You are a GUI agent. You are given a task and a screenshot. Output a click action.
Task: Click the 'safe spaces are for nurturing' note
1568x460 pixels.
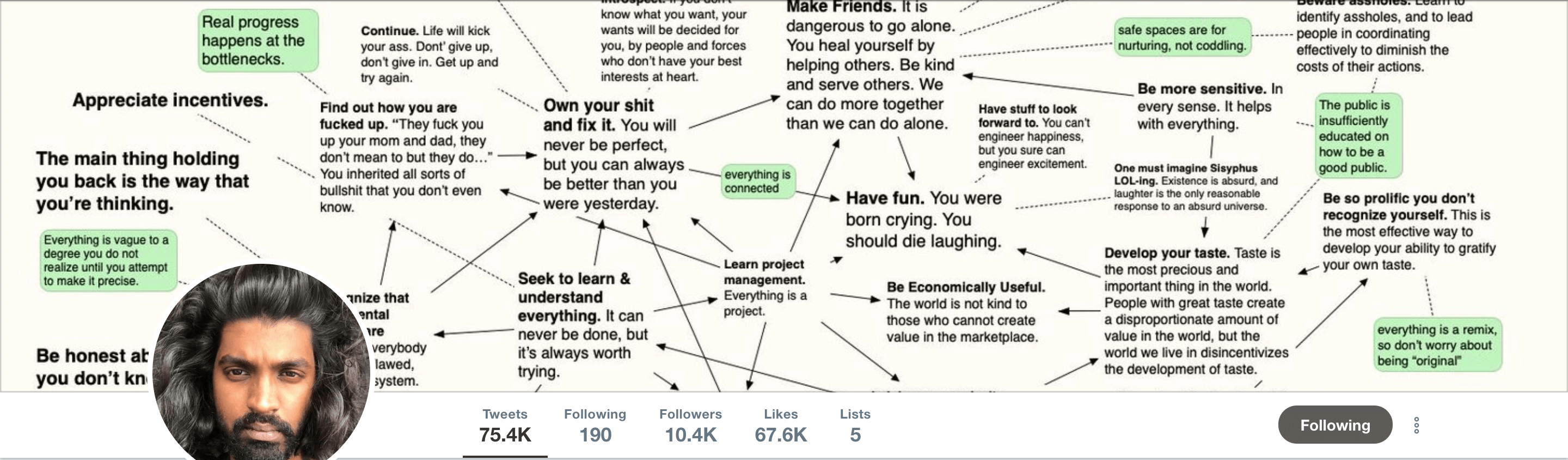click(1181, 37)
